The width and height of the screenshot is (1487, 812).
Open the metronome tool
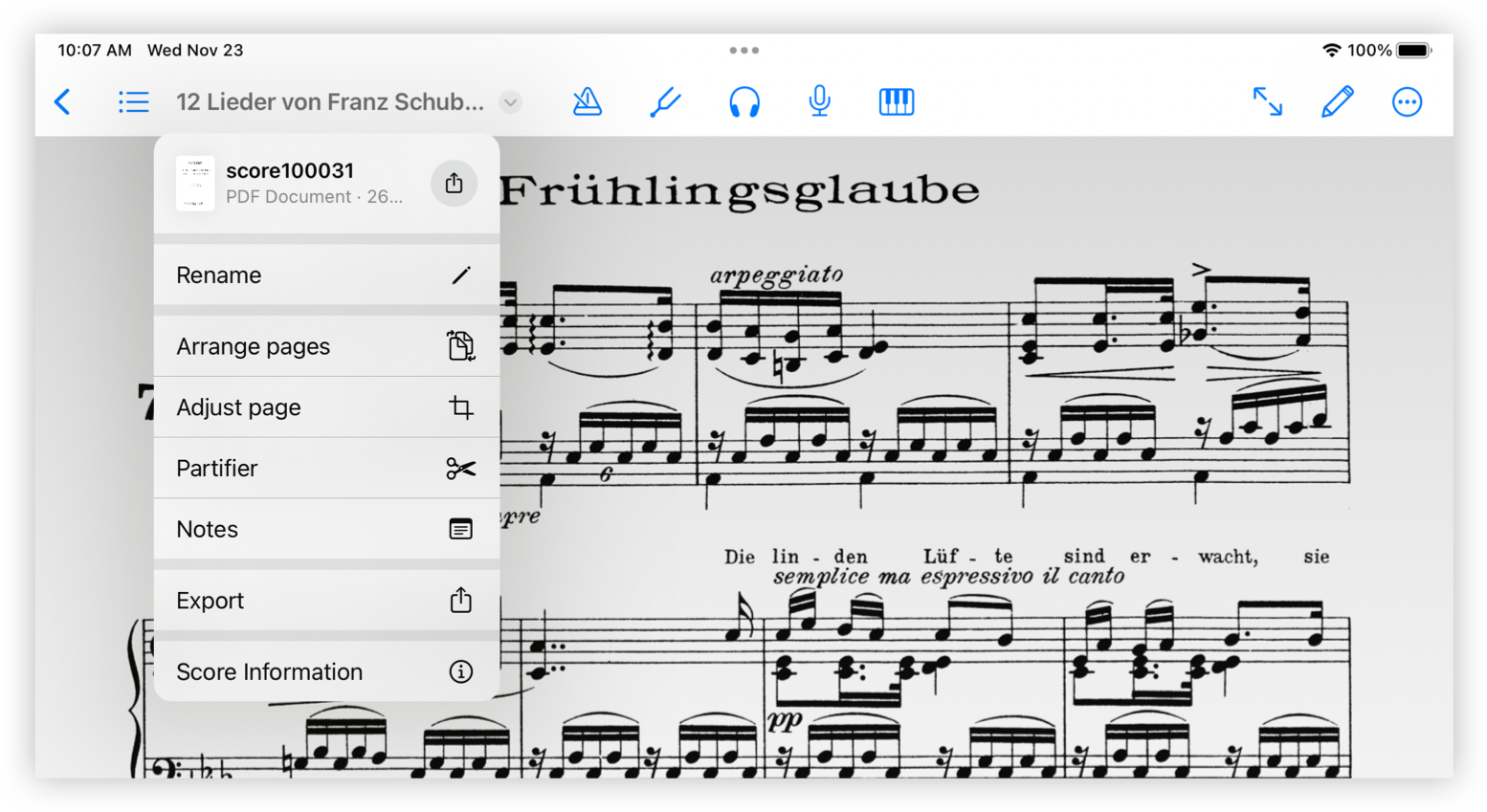pyautogui.click(x=587, y=101)
